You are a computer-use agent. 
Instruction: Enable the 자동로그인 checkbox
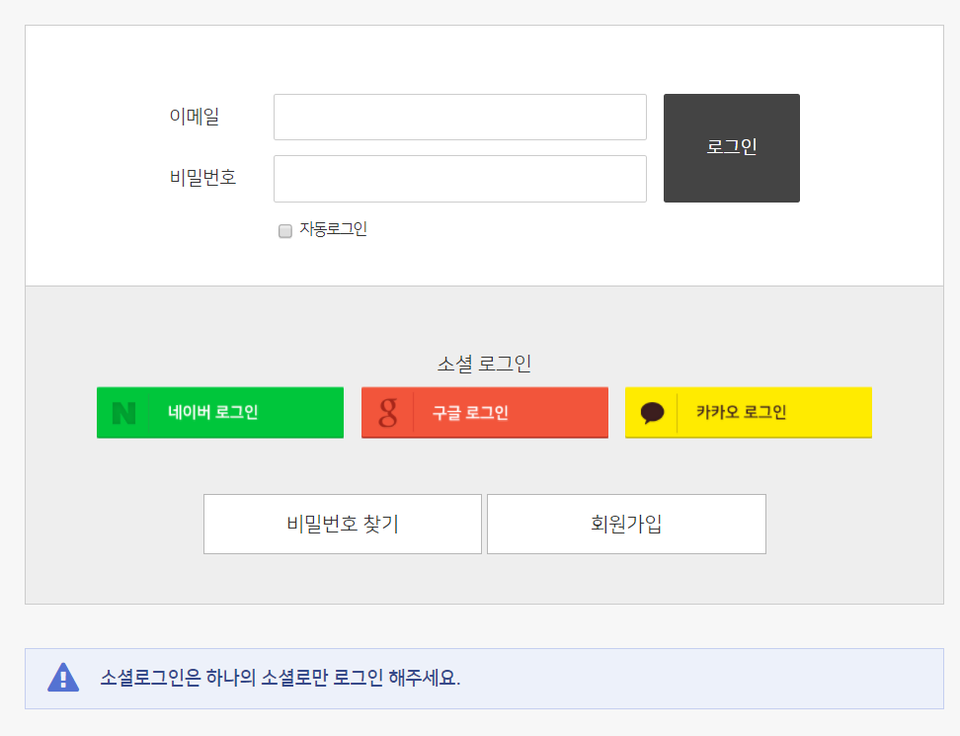[x=285, y=231]
